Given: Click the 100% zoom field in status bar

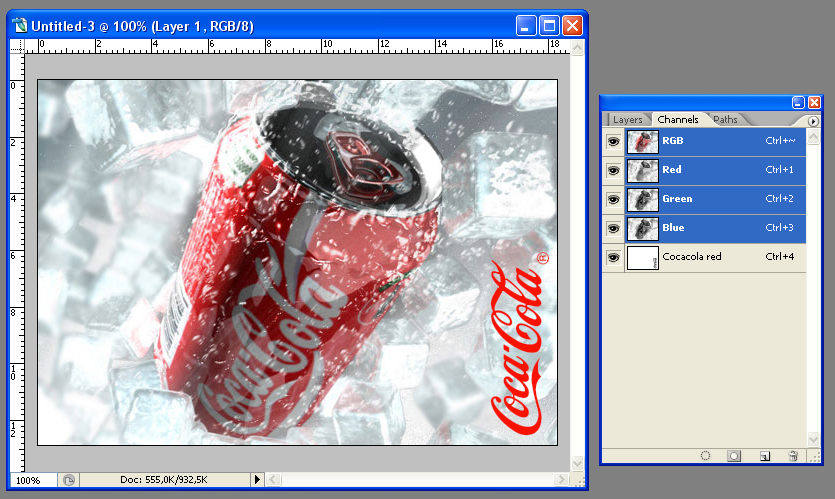Looking at the screenshot, I should [34, 480].
